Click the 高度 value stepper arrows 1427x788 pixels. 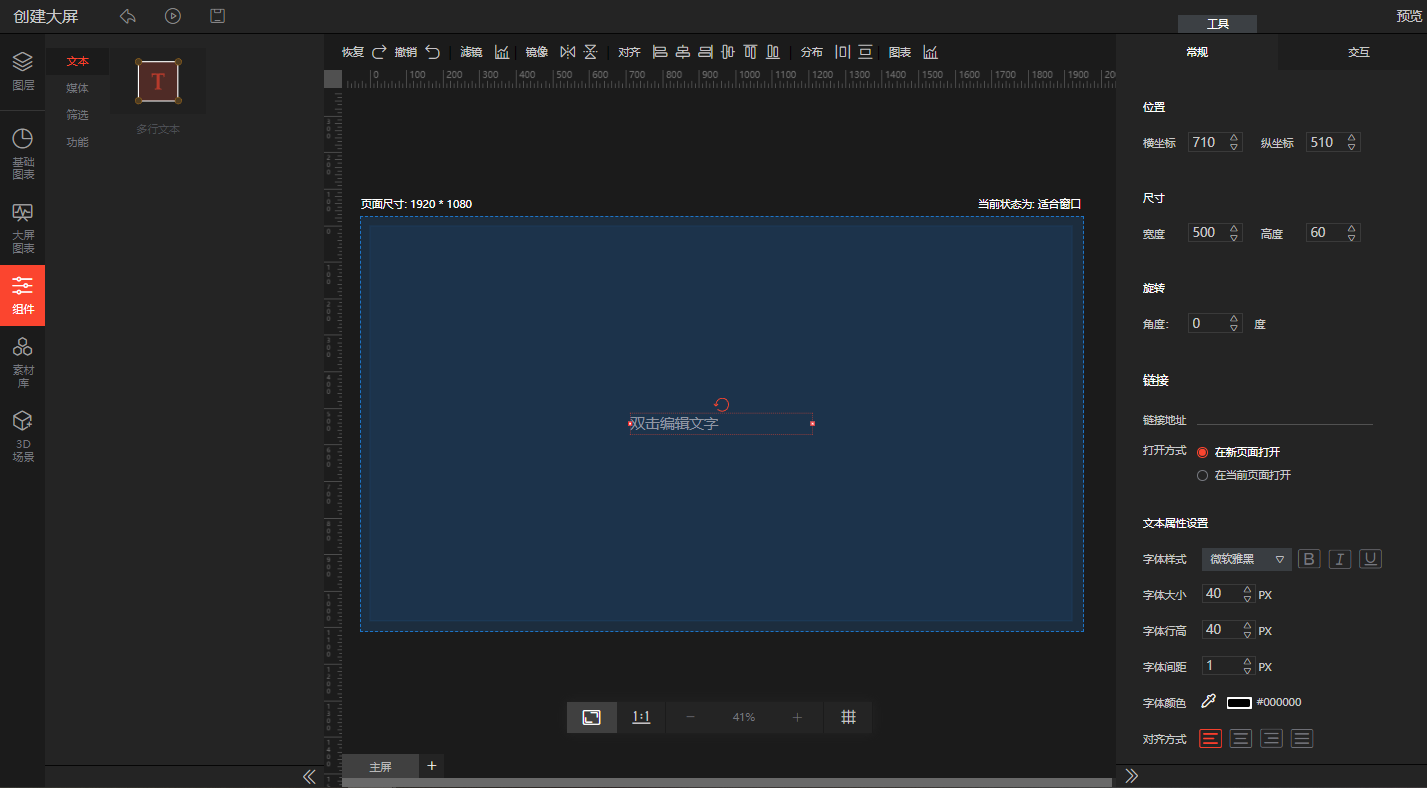tap(1352, 232)
